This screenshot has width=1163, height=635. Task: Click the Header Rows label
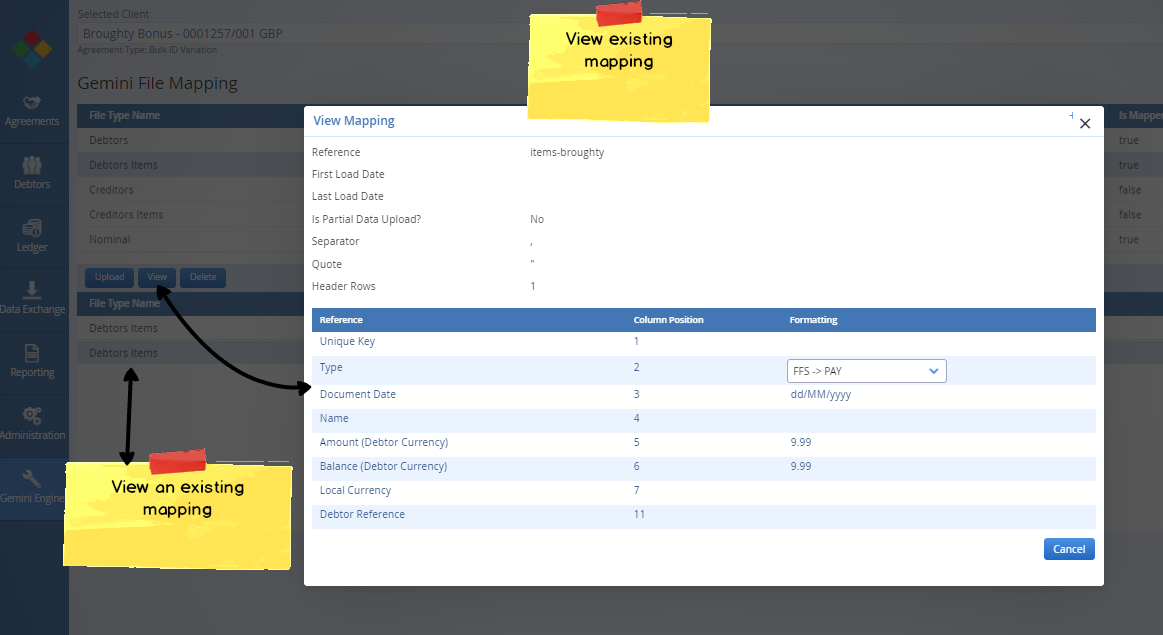tap(343, 286)
